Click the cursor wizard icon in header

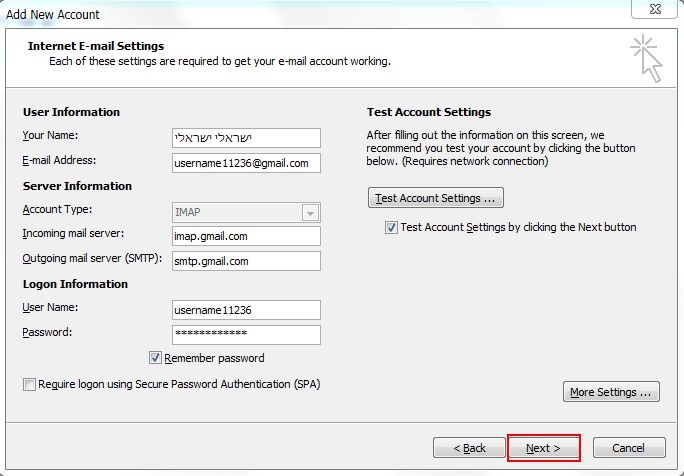(x=646, y=57)
